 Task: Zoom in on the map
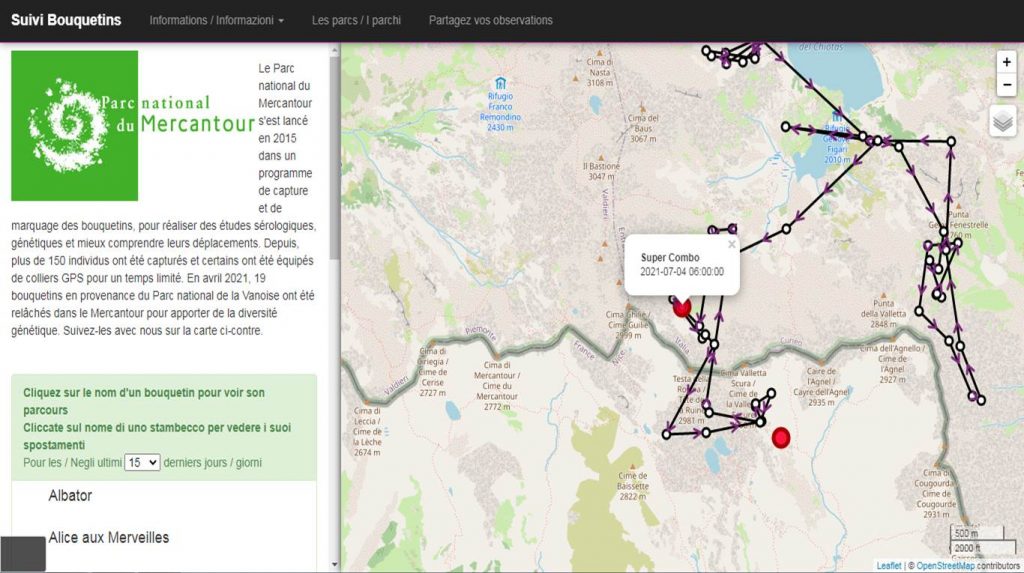[1007, 62]
